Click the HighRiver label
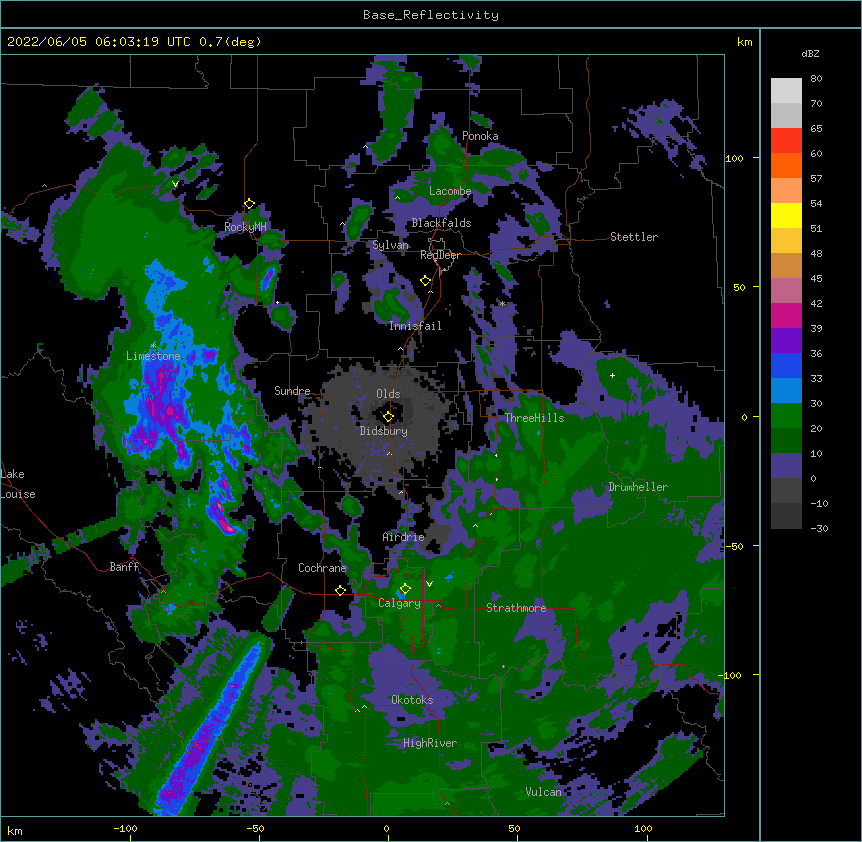Viewport: 862px width, 842px height. point(430,743)
